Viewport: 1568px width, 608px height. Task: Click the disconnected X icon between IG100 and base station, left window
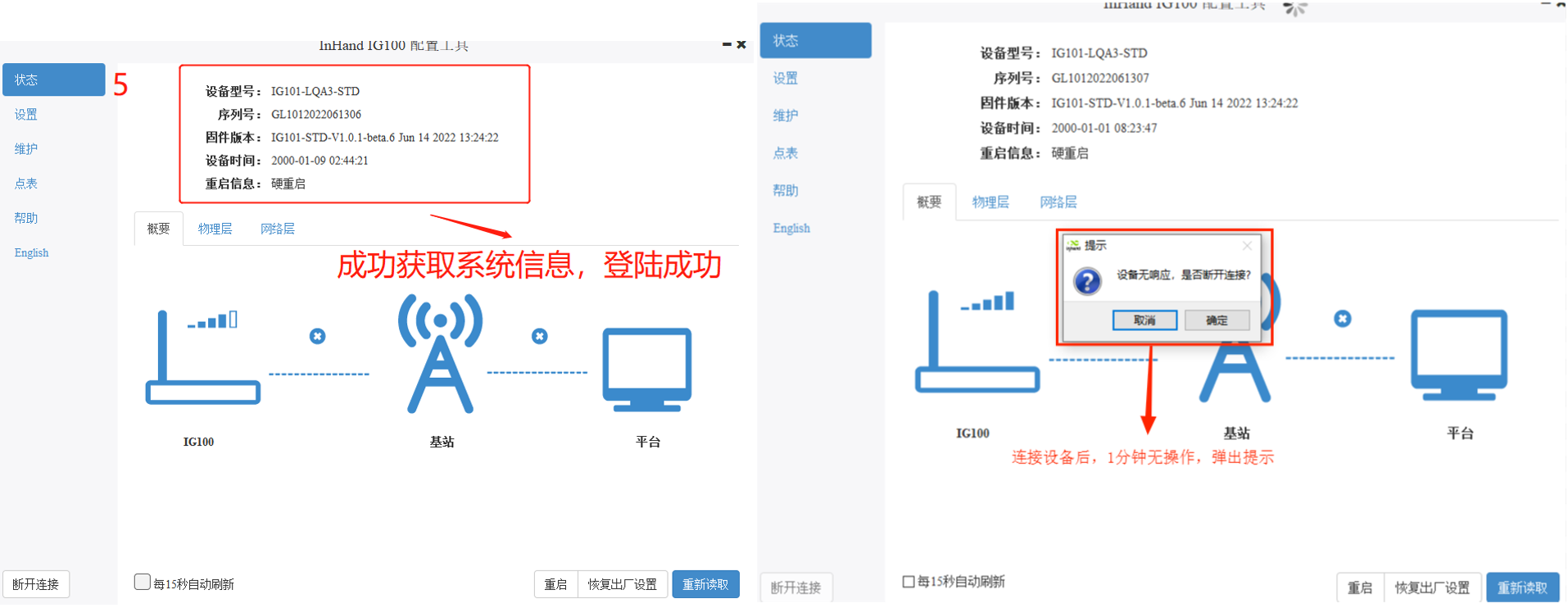click(318, 336)
